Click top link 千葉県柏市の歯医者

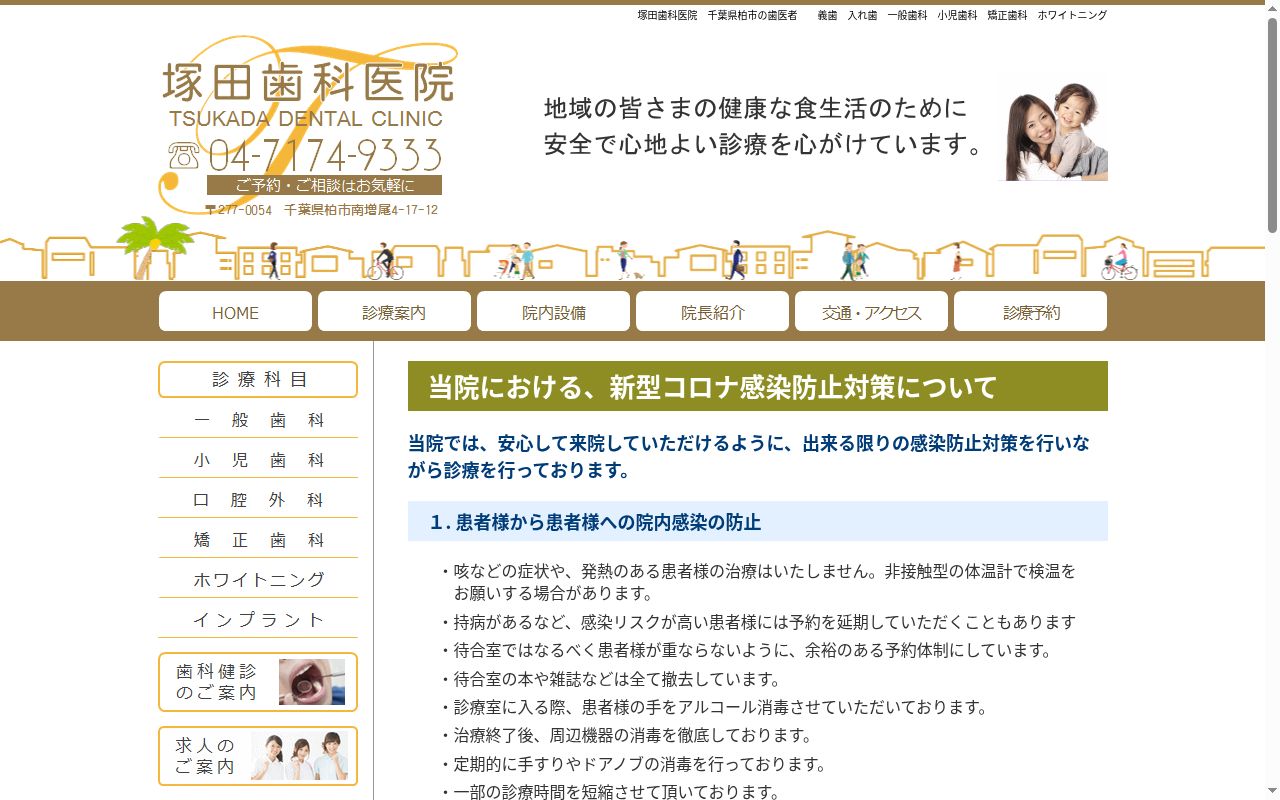pos(752,15)
